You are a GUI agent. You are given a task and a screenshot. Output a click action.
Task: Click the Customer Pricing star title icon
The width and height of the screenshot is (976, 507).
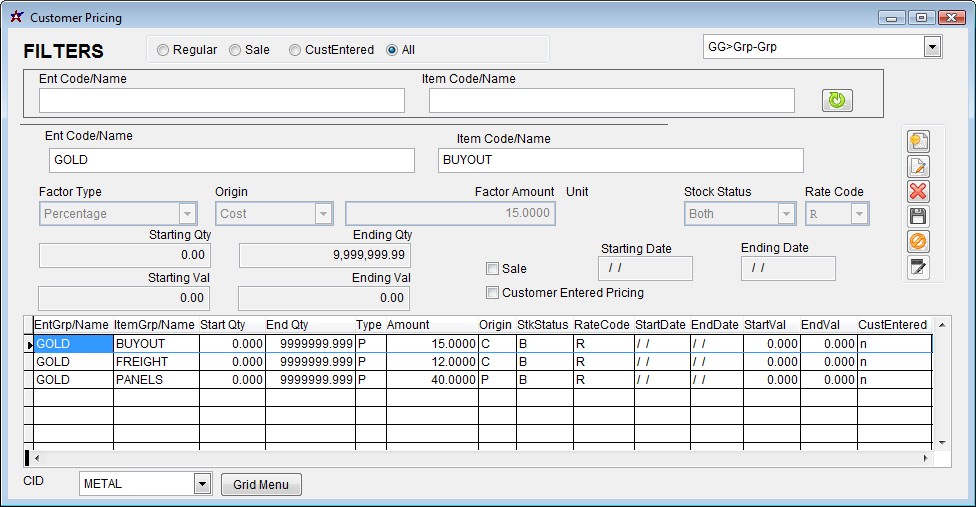(16, 18)
